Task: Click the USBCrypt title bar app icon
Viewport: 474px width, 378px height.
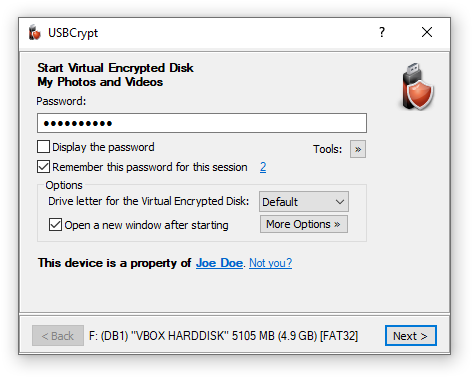Action: [34, 33]
